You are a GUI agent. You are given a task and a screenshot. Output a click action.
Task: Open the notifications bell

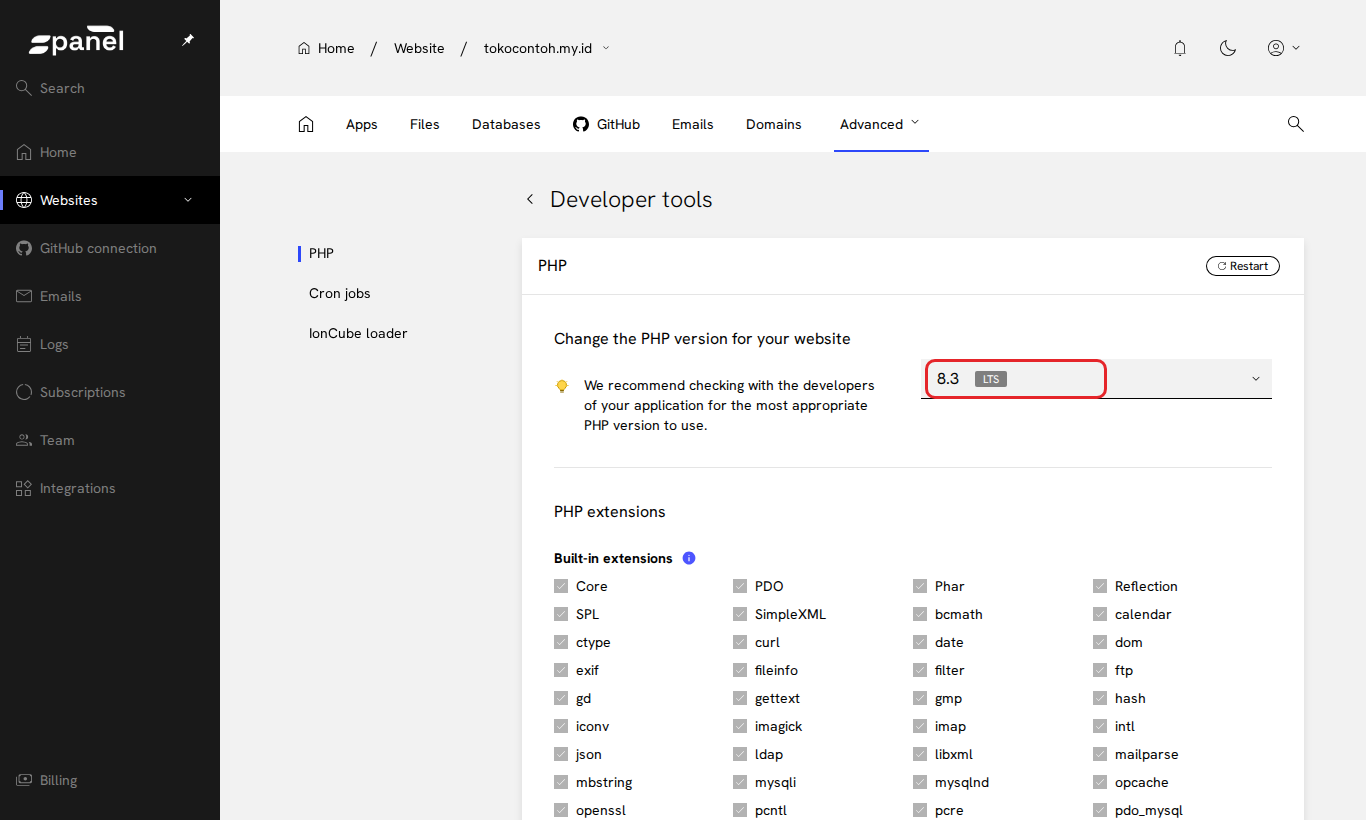[x=1180, y=48]
